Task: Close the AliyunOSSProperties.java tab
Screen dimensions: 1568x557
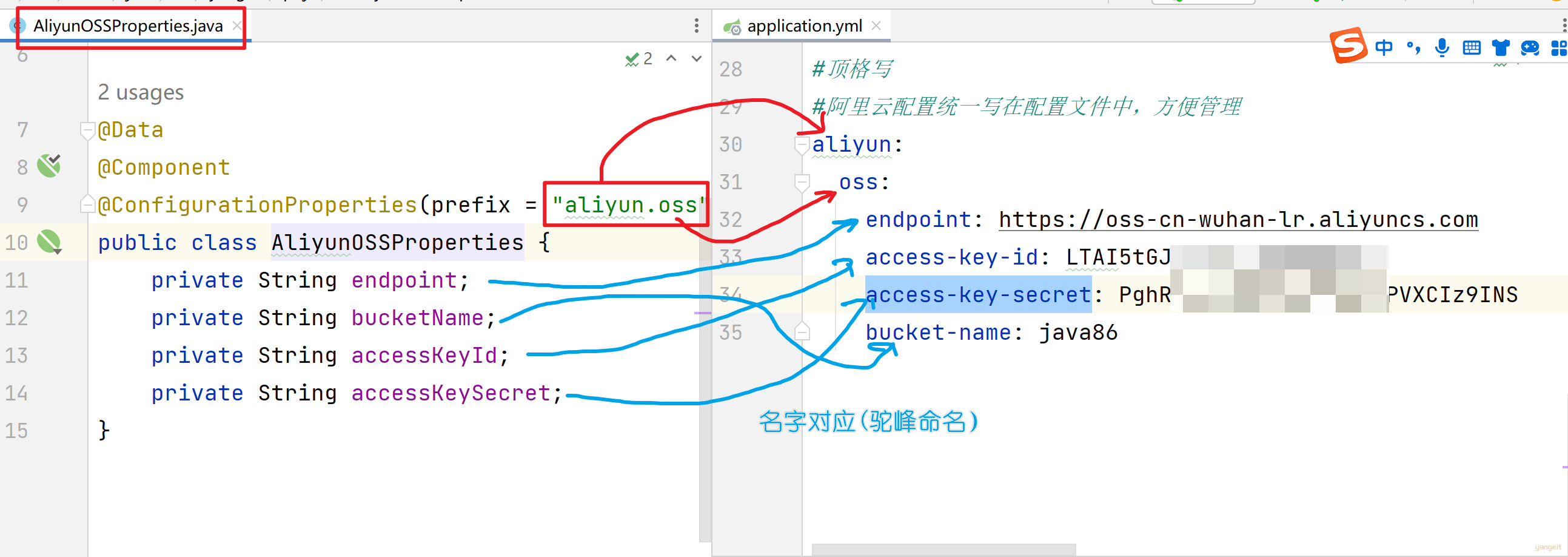Action: click(237, 25)
